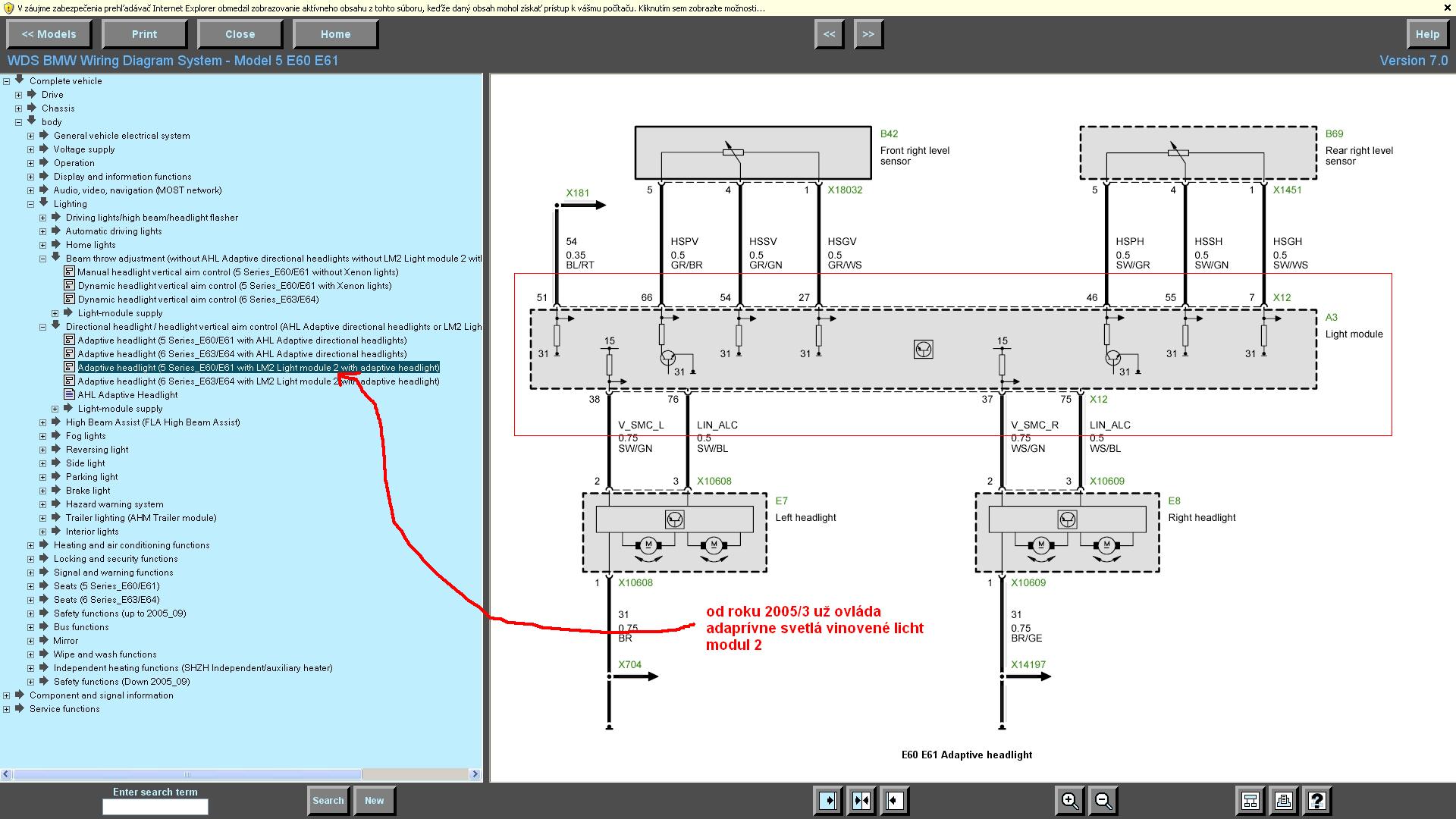
Task: Click the Chassis folder arrow icon
Action: [32, 107]
